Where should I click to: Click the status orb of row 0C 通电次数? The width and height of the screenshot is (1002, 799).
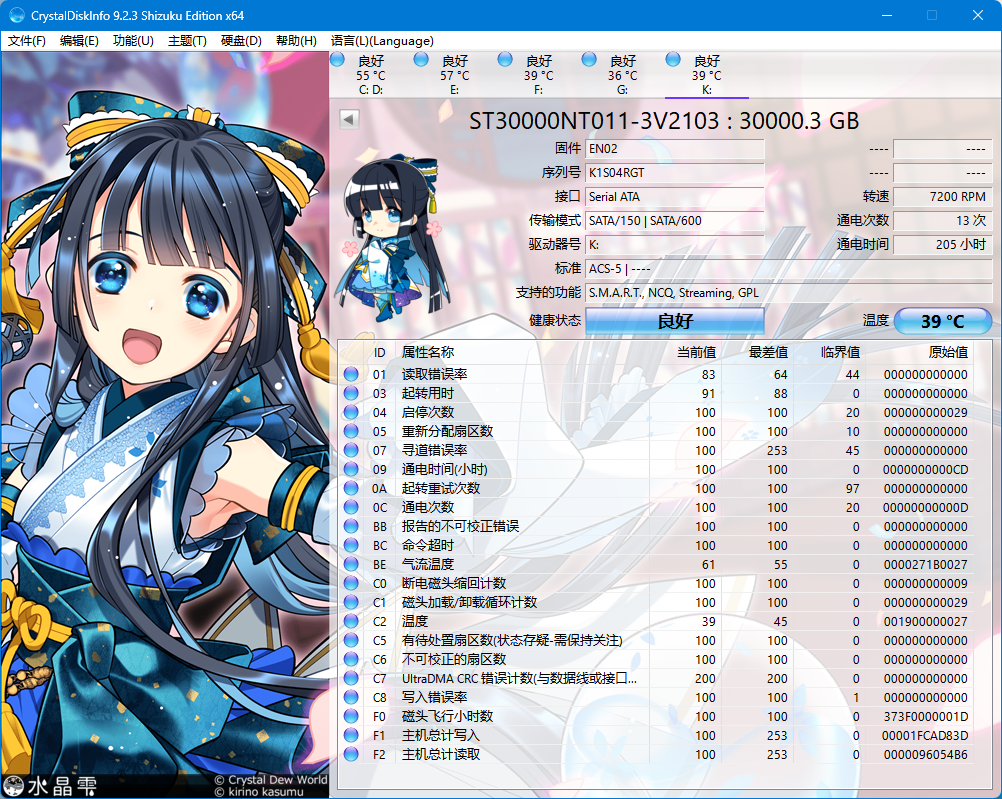pos(351,507)
